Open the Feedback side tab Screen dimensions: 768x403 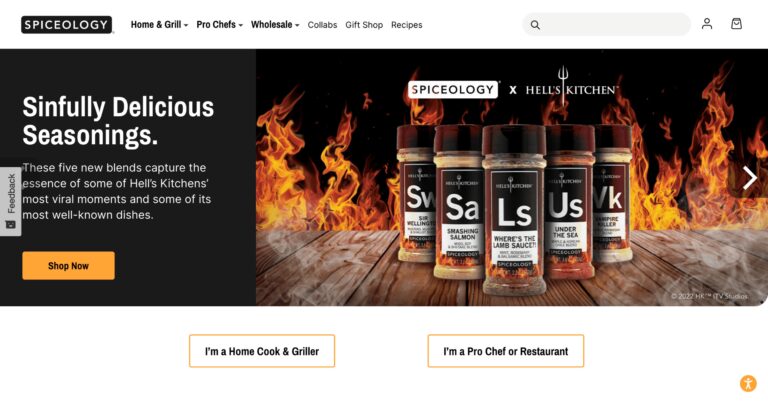10,201
